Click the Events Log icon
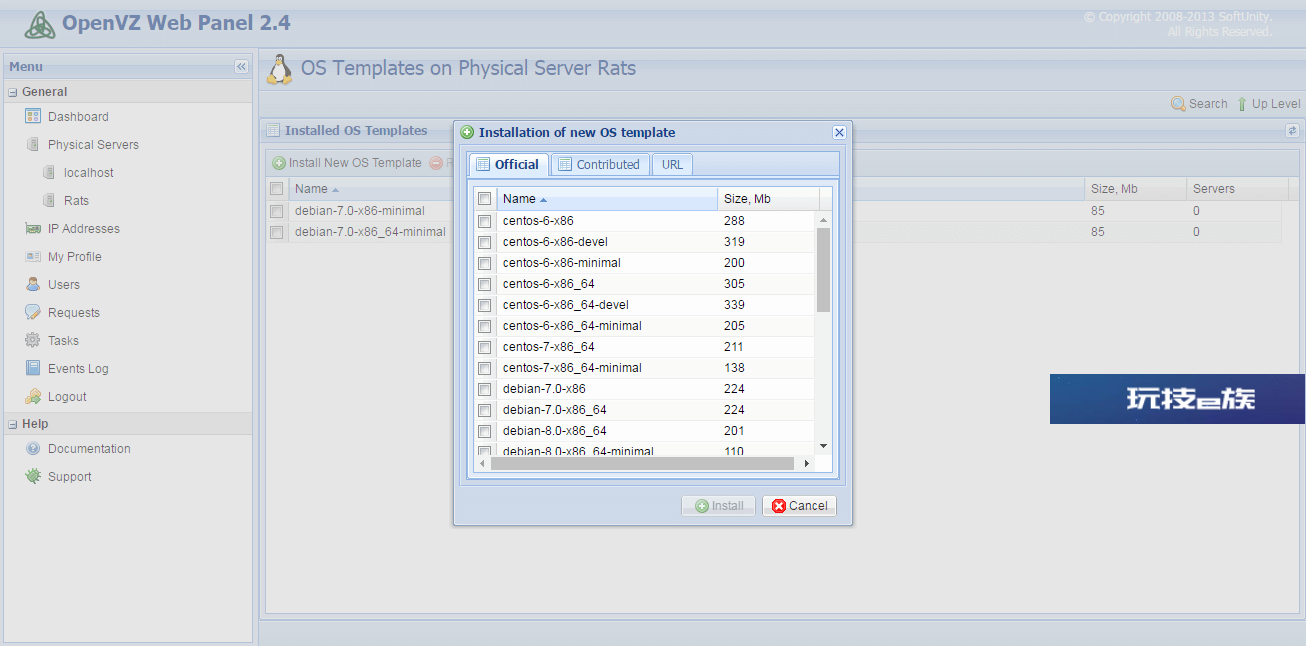This screenshot has width=1306, height=646. [32, 369]
